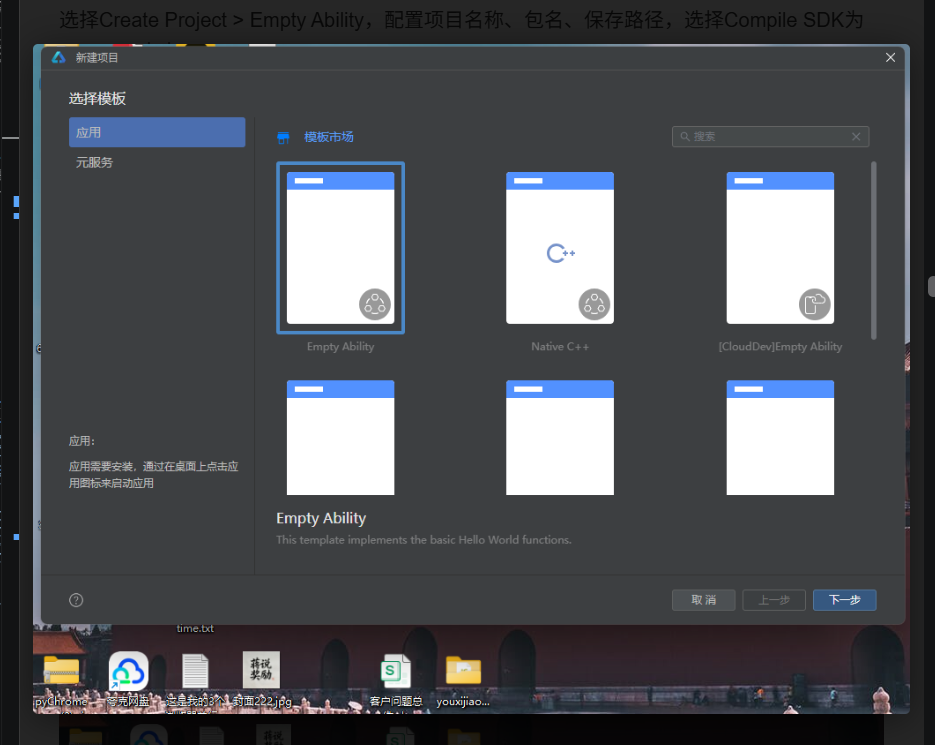
Task: Click the 选择模板 heading
Action: [97, 98]
